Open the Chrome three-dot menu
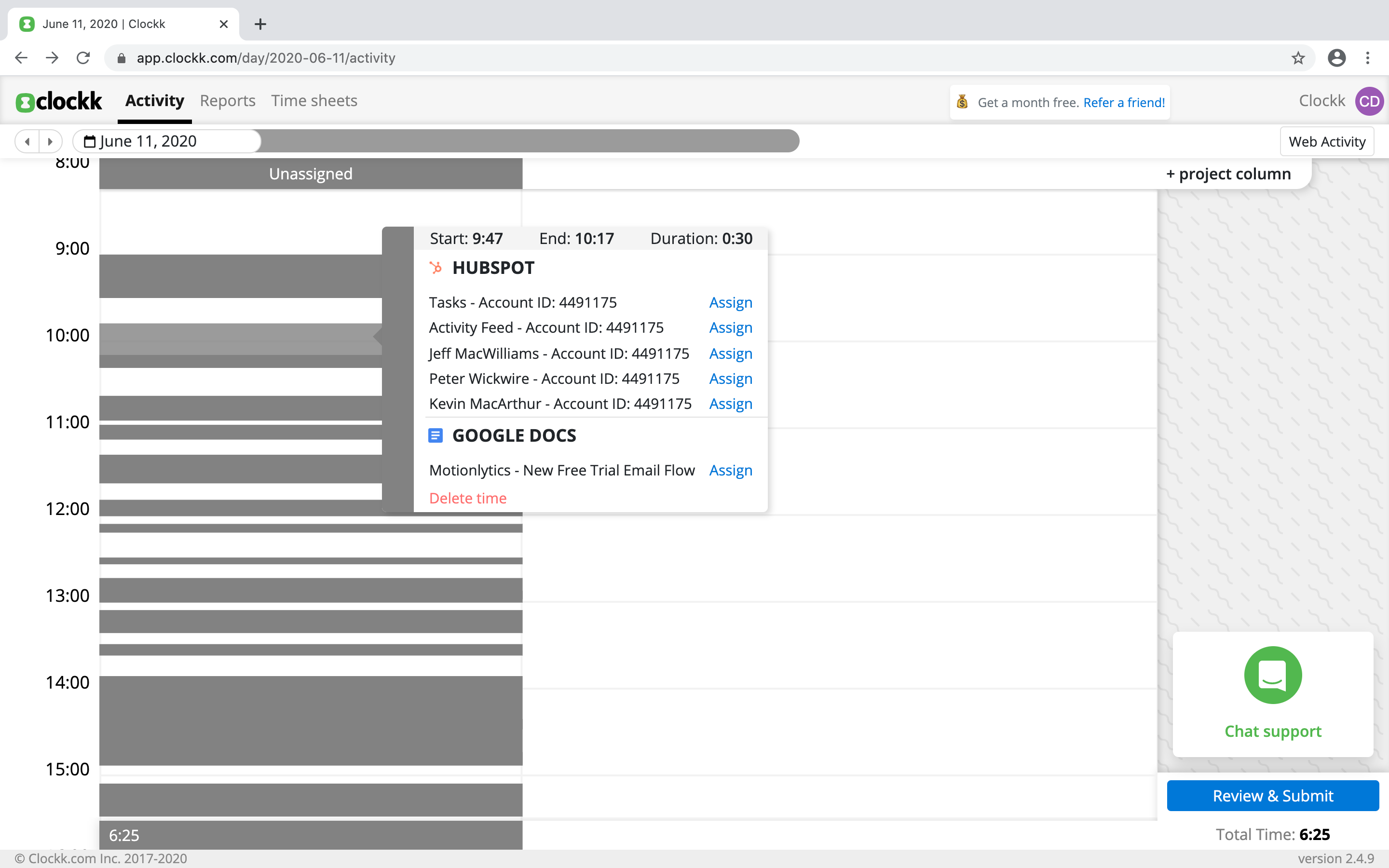The height and width of the screenshot is (868, 1389). pyautogui.click(x=1368, y=58)
